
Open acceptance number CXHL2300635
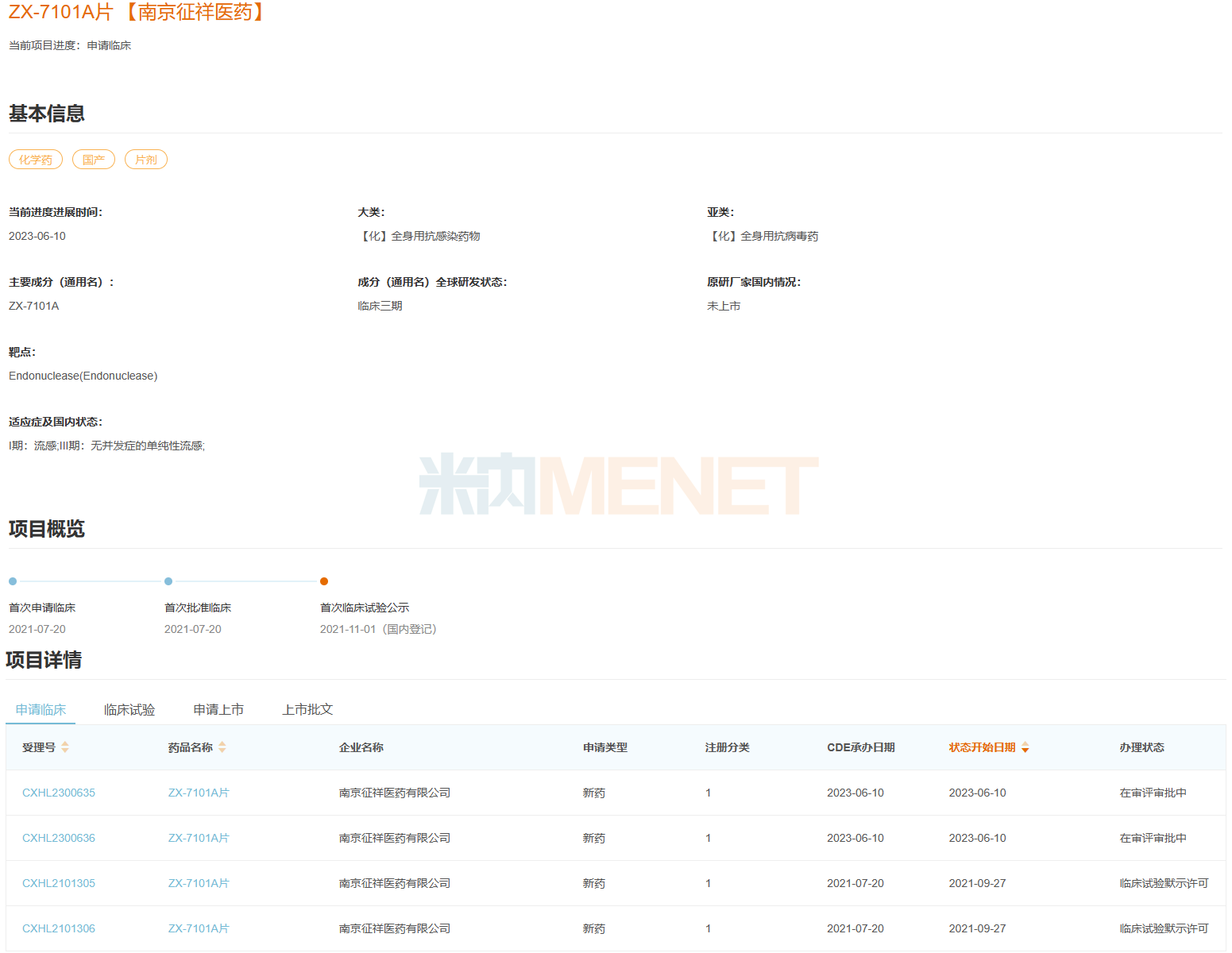pos(59,793)
